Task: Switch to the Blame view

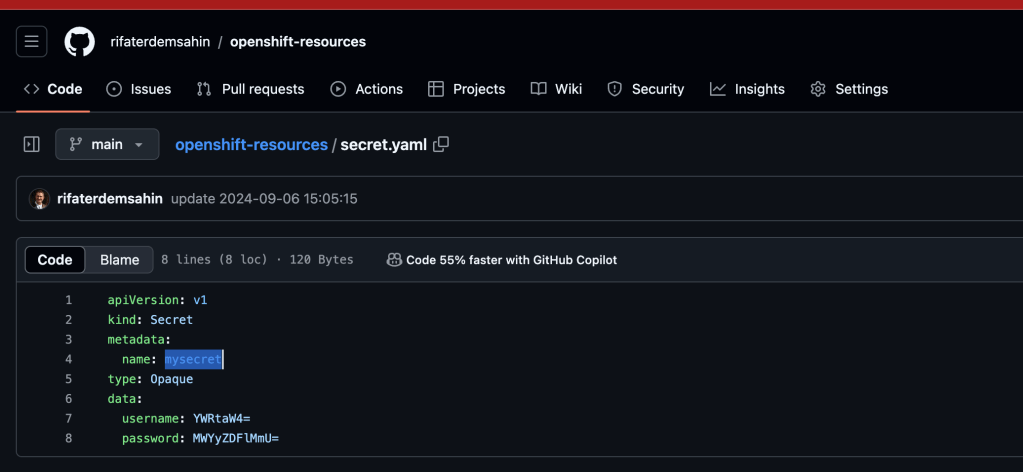Action: 119,260
